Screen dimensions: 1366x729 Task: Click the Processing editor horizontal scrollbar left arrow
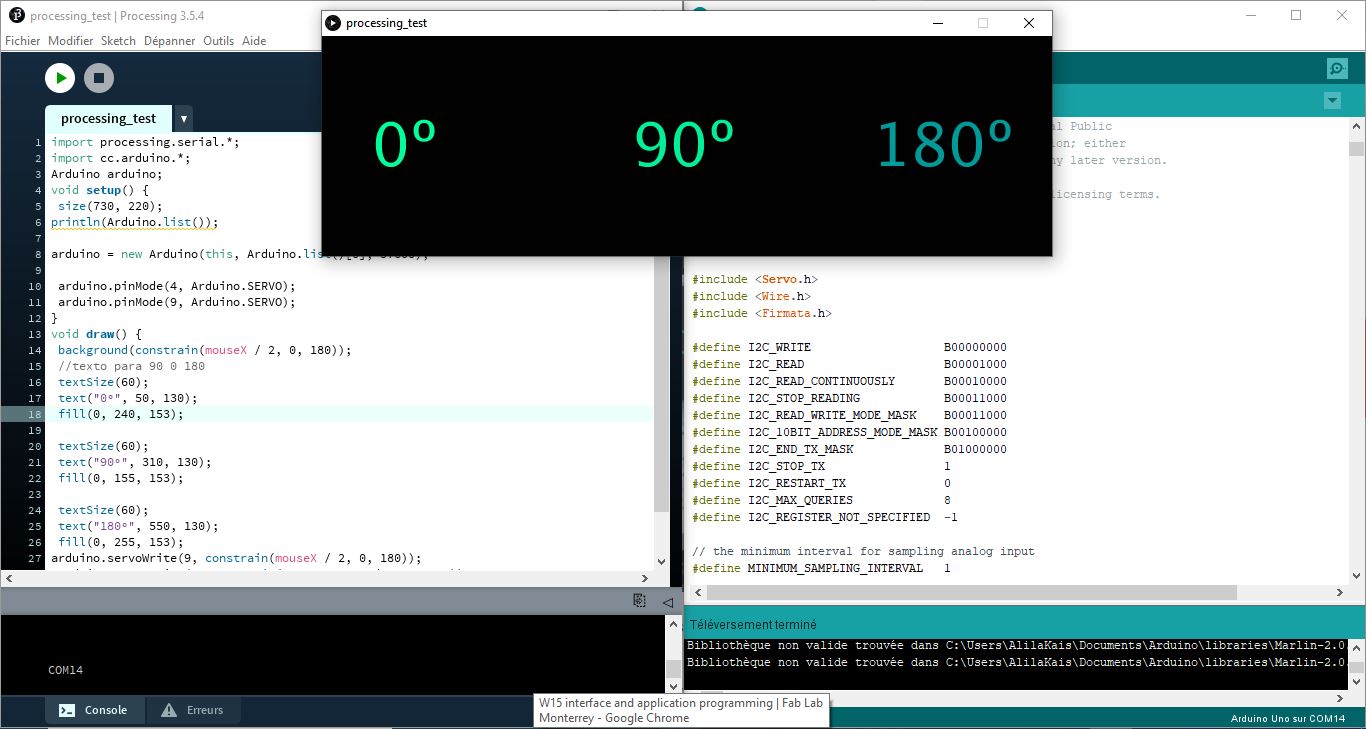pos(8,578)
